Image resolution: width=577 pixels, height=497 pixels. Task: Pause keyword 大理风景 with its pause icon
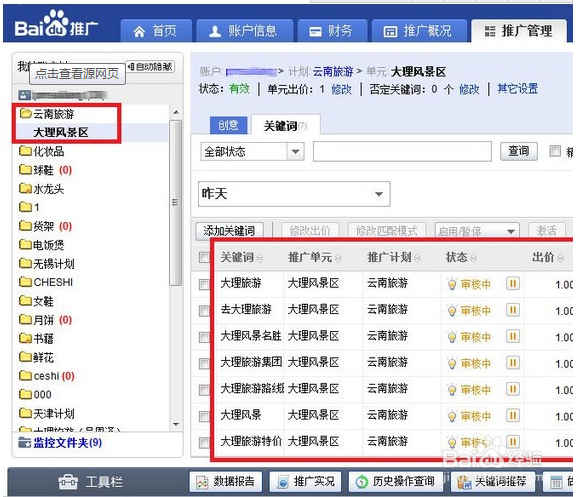click(x=513, y=416)
